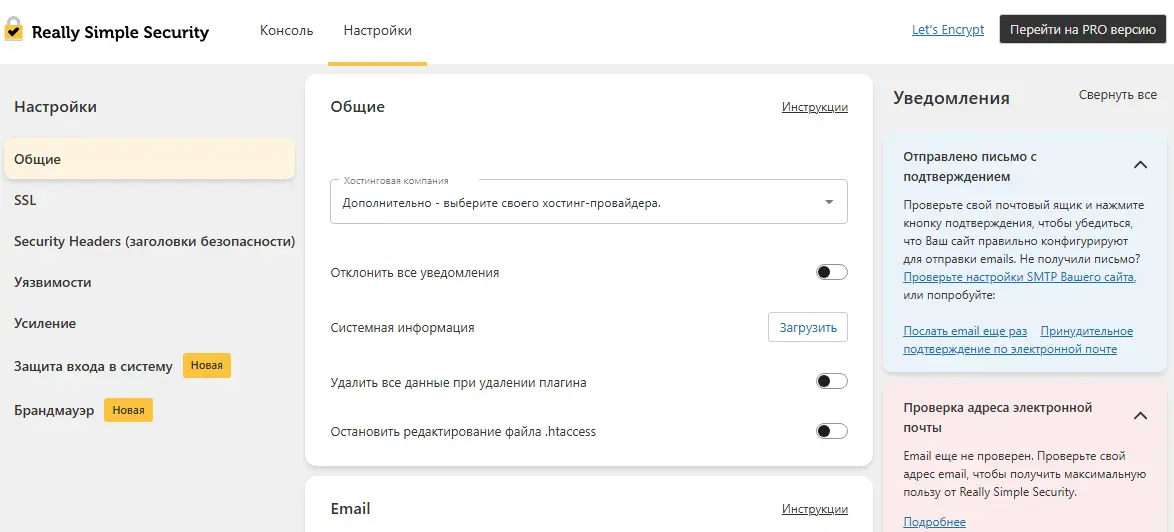Collapse the 'Проверка адреса электронной почты' notification

tap(1139, 416)
